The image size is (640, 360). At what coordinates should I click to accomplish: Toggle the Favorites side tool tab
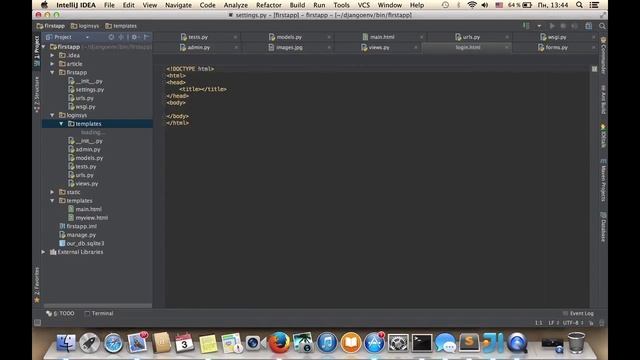[37, 284]
